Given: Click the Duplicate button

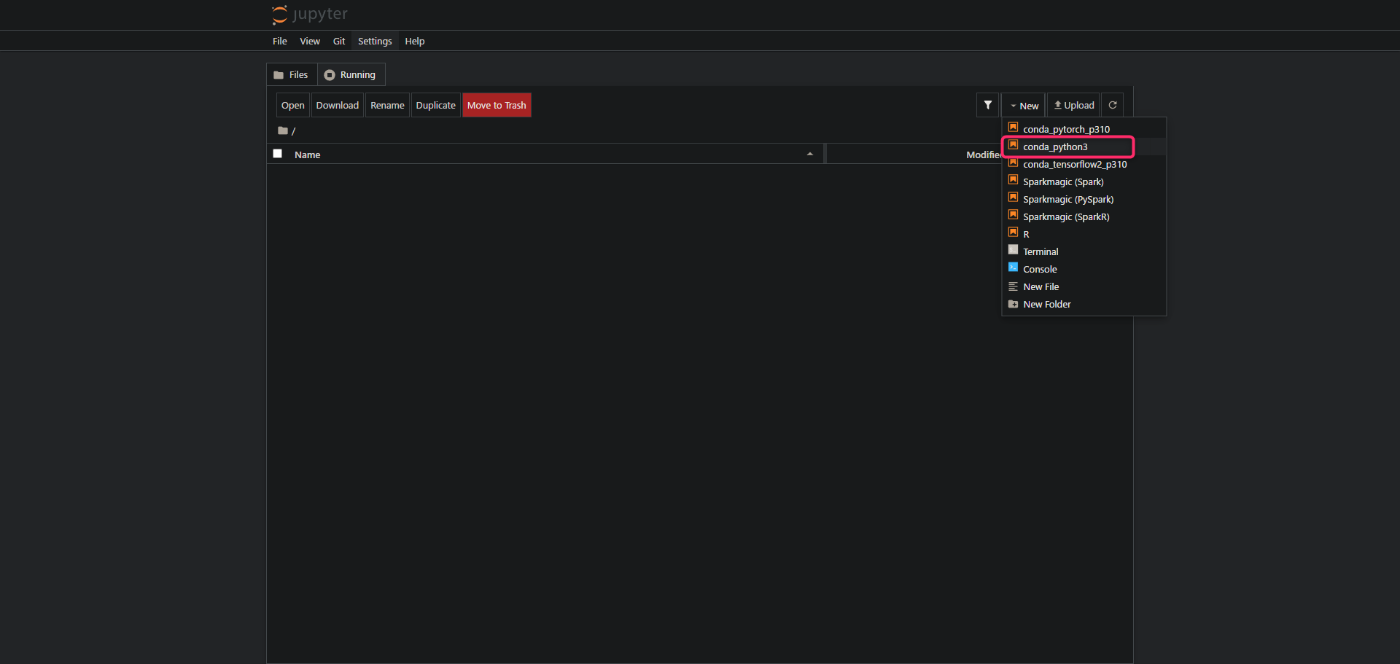Looking at the screenshot, I should click(436, 105).
